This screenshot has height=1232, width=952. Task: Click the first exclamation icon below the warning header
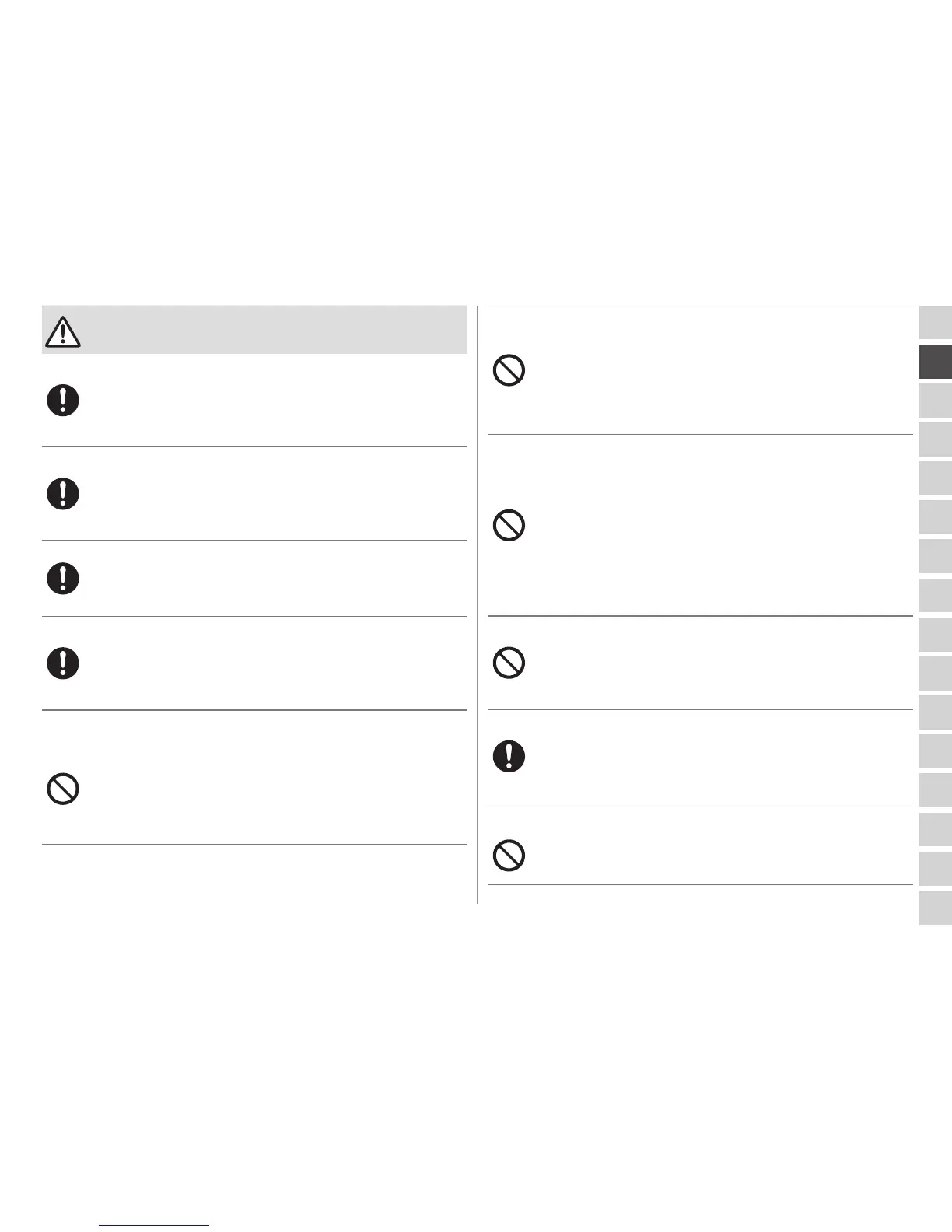tap(63, 401)
